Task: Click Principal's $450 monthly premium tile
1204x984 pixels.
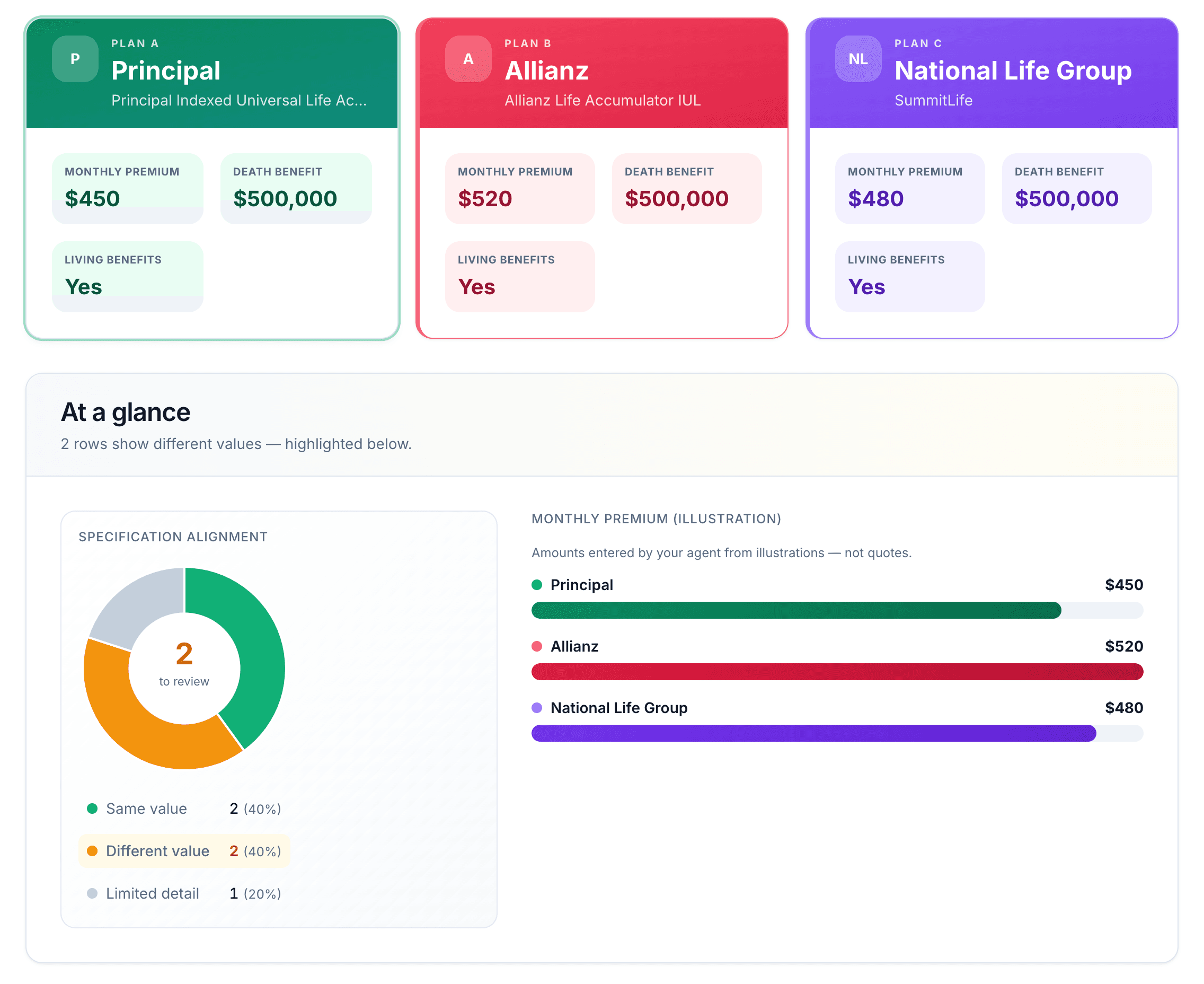Action: 128,189
